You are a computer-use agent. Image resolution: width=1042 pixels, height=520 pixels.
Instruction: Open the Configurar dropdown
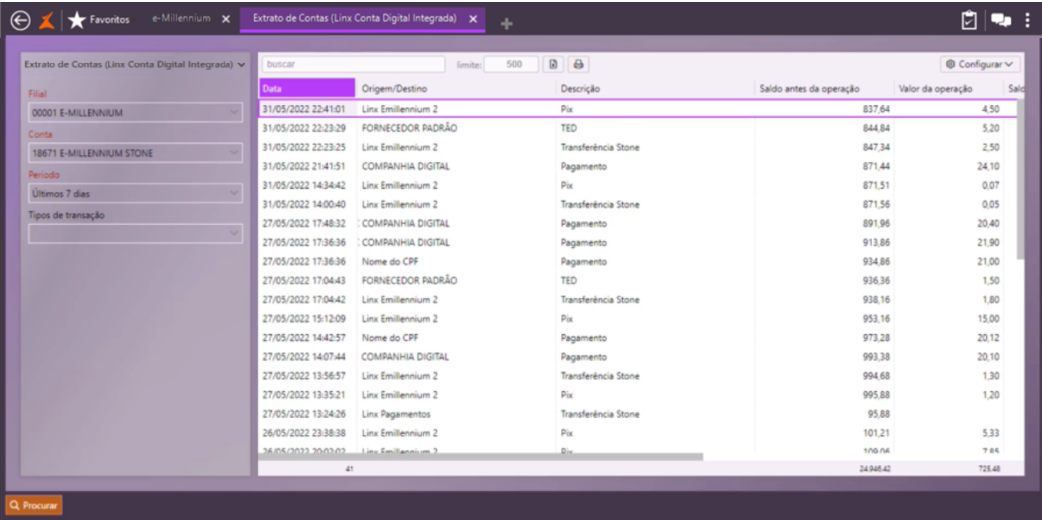point(980,65)
